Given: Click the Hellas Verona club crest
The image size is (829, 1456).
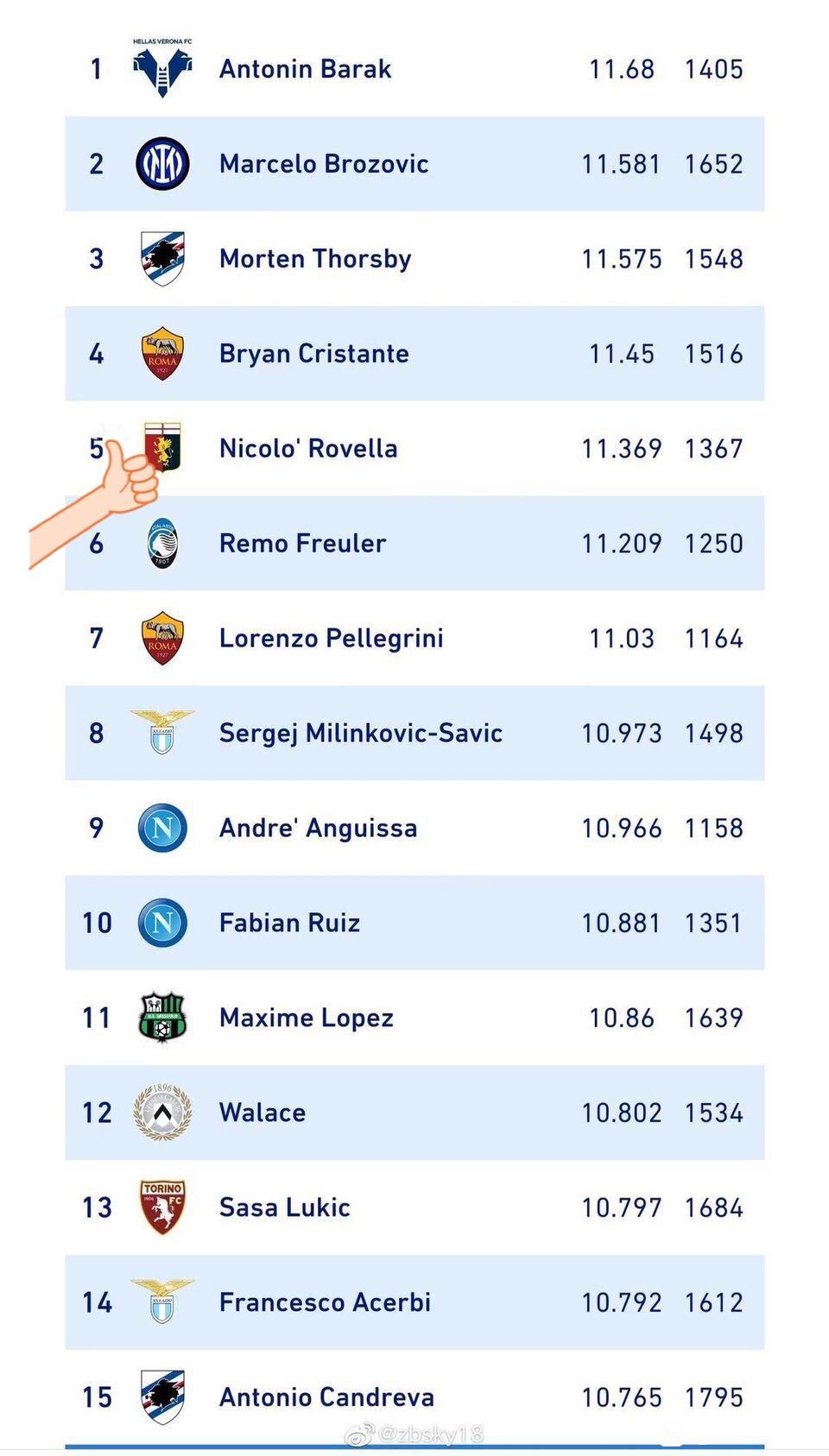Looking at the screenshot, I should coord(162,68).
